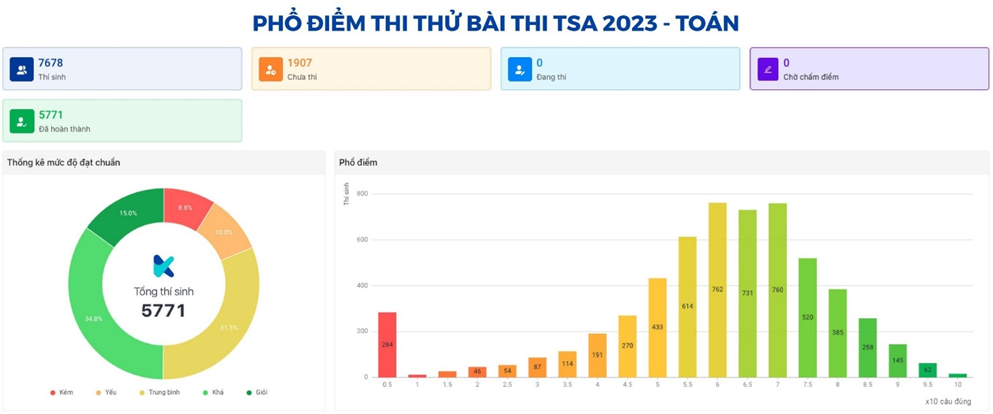Screen dimensions: 993x414
Task: Hide the Trung bình series via legend
Action: tap(158, 392)
